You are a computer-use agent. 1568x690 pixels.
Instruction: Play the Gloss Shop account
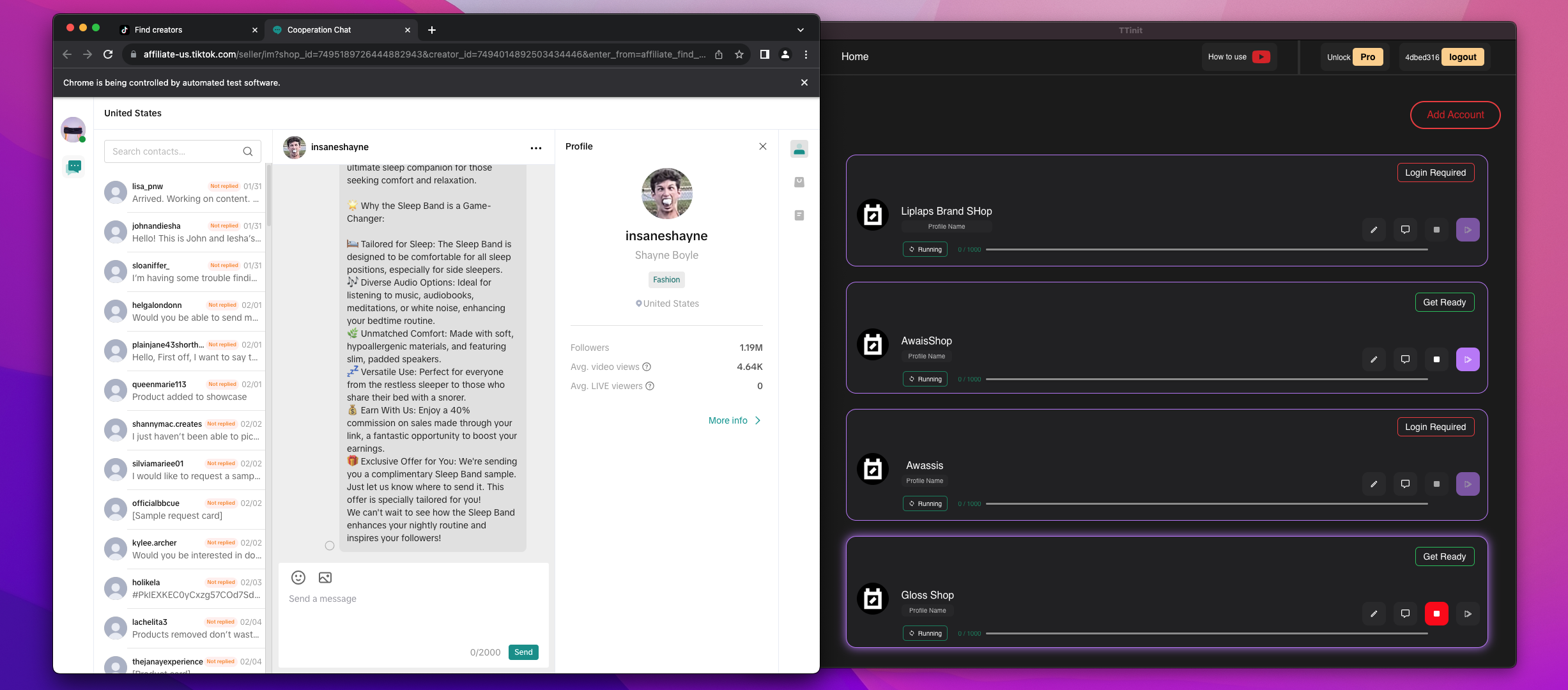pos(1468,614)
